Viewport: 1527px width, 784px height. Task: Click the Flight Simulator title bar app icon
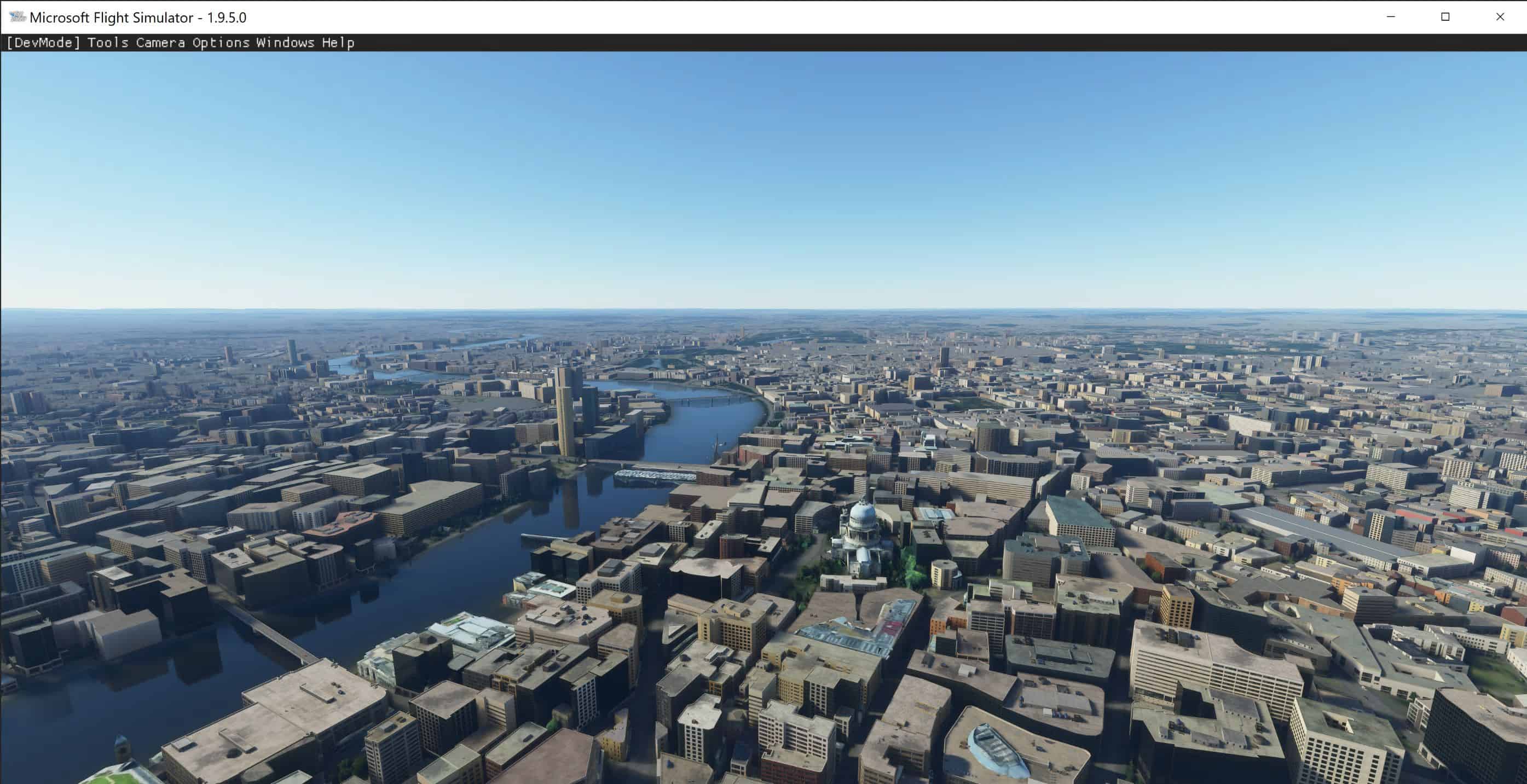(16, 16)
